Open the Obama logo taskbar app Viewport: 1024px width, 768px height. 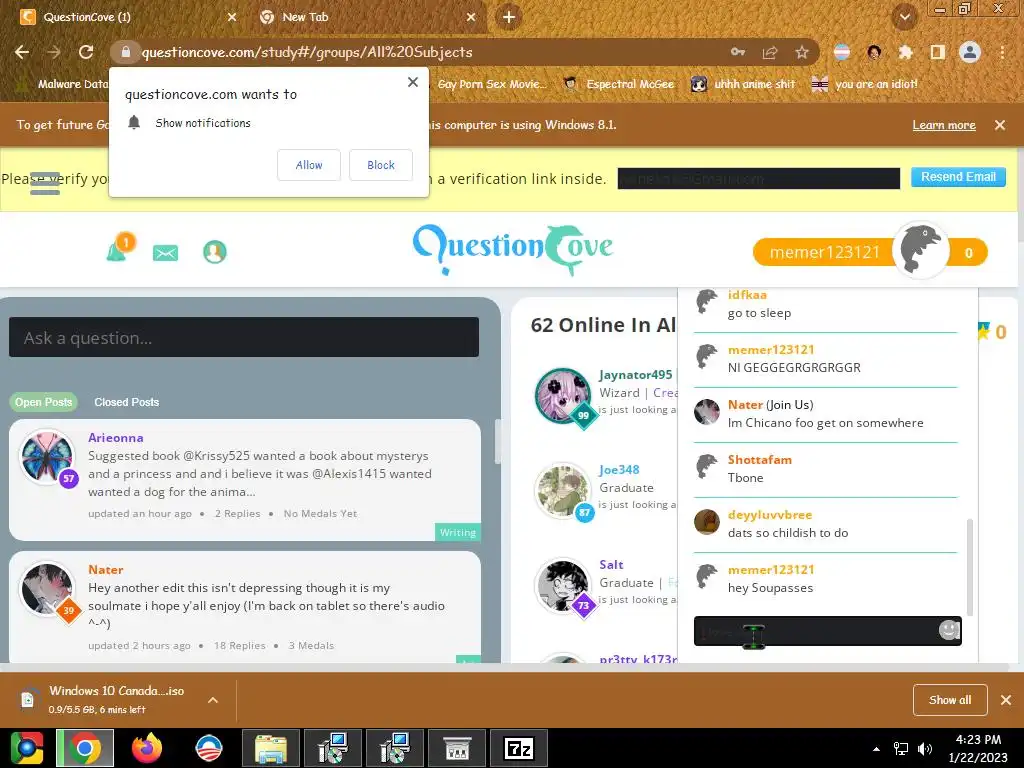click(209, 748)
